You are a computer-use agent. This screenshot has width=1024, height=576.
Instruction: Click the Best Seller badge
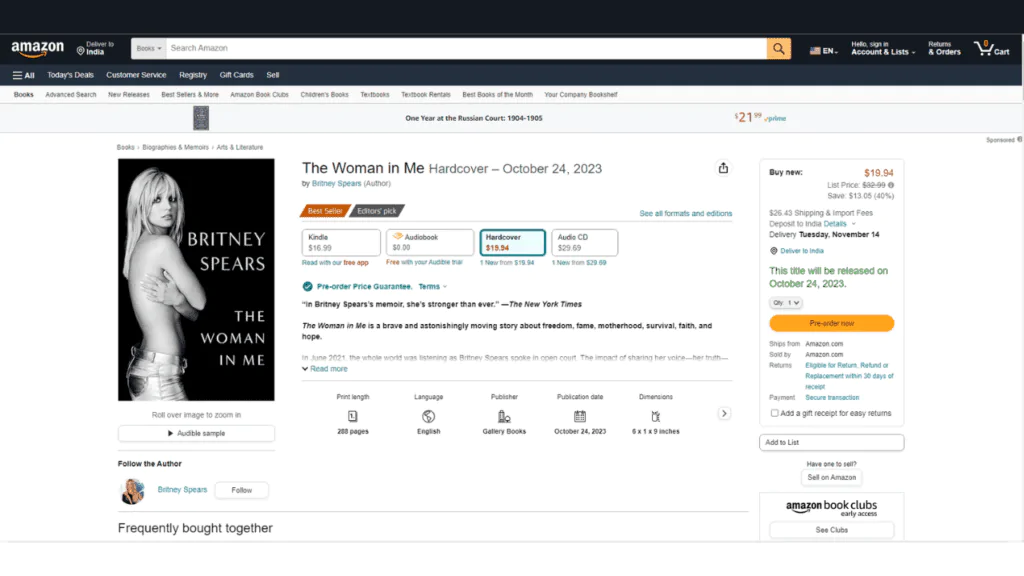click(x=325, y=211)
